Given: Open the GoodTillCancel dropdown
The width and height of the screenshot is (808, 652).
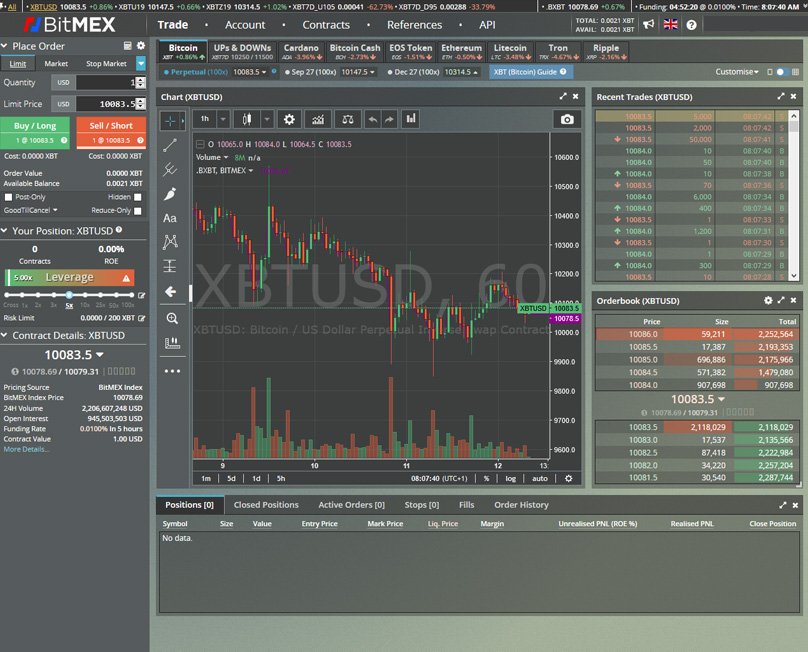Looking at the screenshot, I should point(30,210).
